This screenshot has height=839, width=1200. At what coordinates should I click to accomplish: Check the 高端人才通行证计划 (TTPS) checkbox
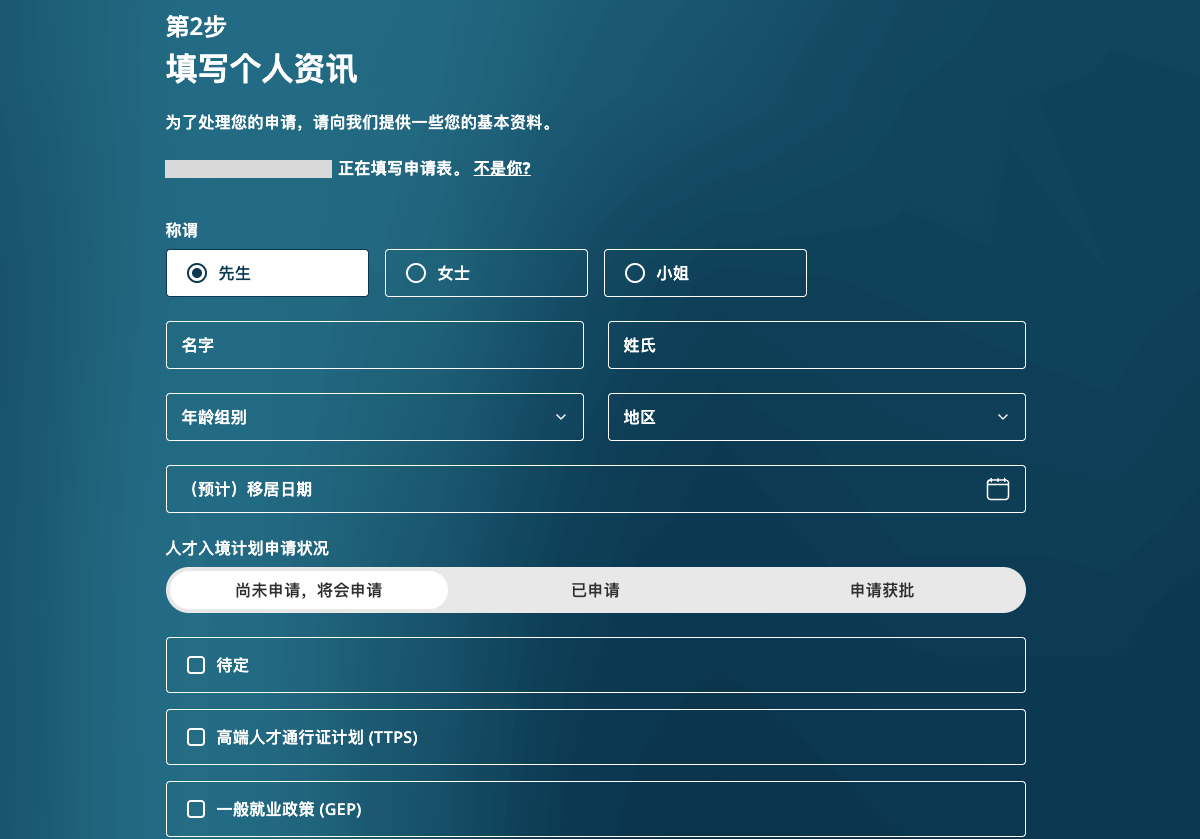(x=196, y=737)
